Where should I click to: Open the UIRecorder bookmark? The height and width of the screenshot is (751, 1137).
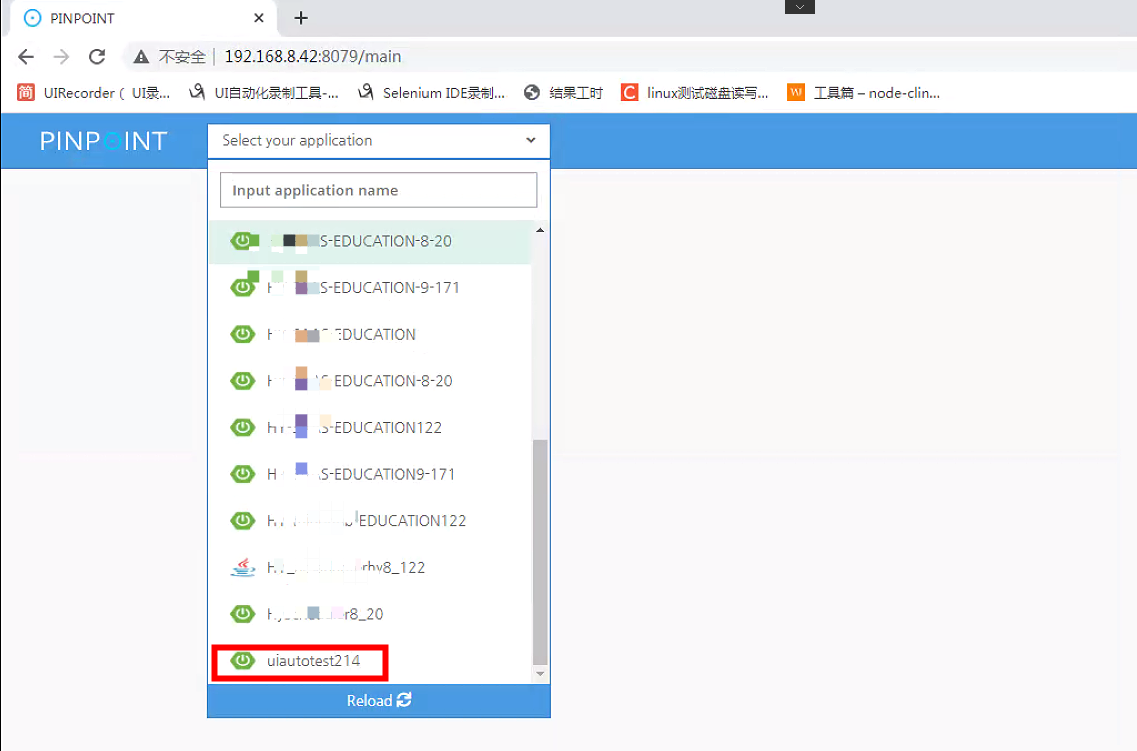click(x=94, y=93)
